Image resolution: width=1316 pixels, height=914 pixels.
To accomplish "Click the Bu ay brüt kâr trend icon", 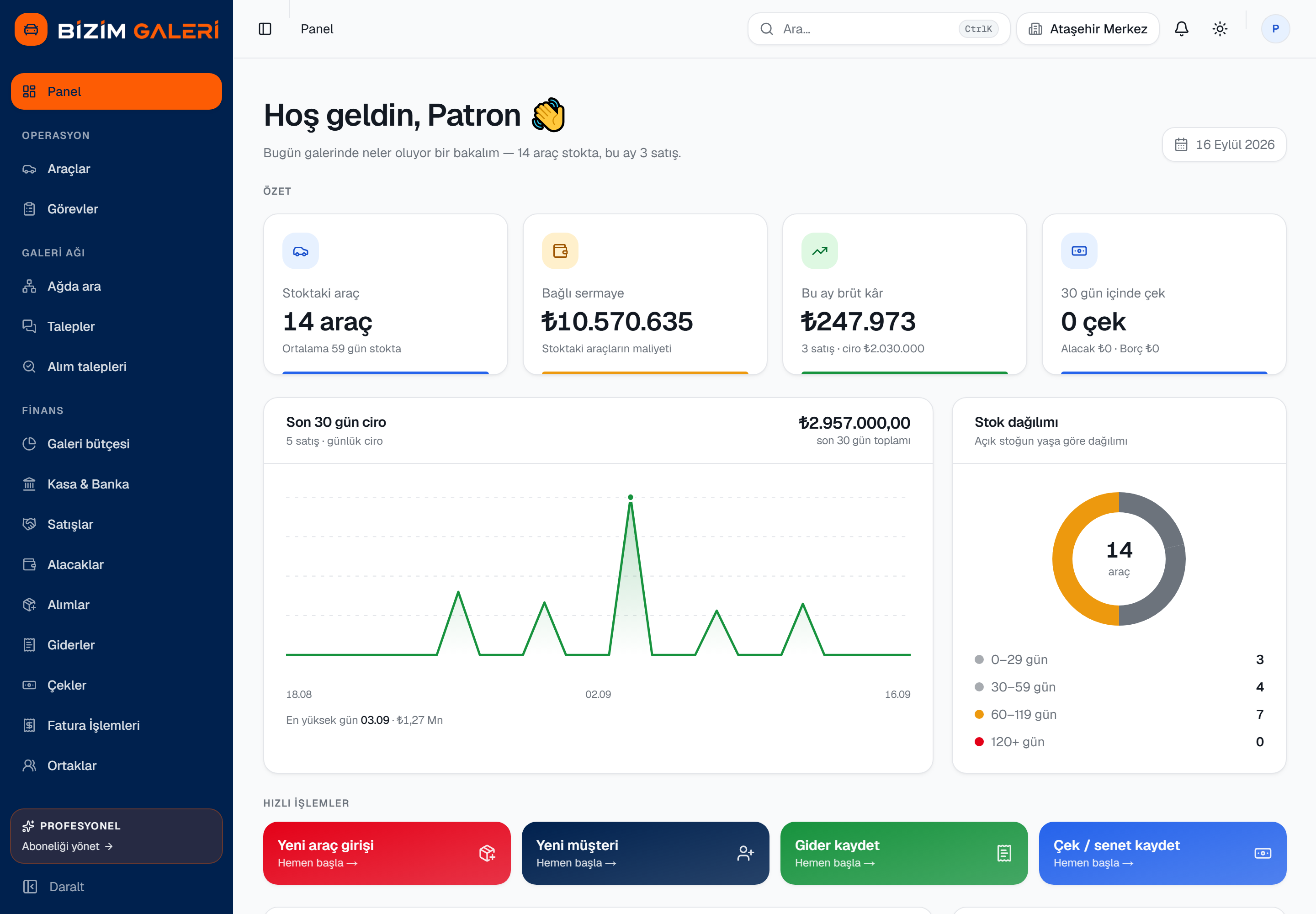I will (x=819, y=251).
